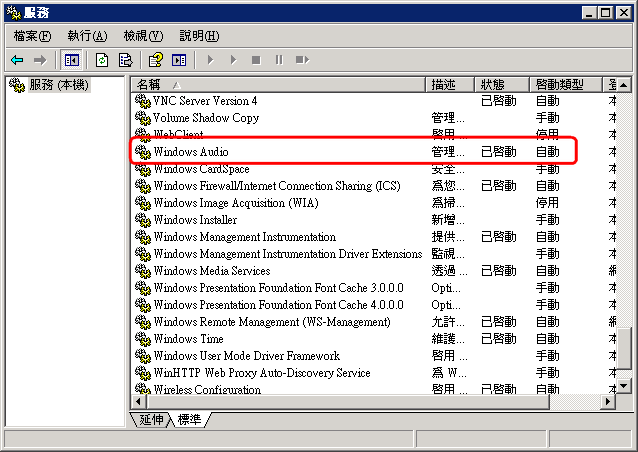Viewport: 638px width, 452px height.
Task: Sort by the 狀態 column header
Action: click(x=502, y=85)
